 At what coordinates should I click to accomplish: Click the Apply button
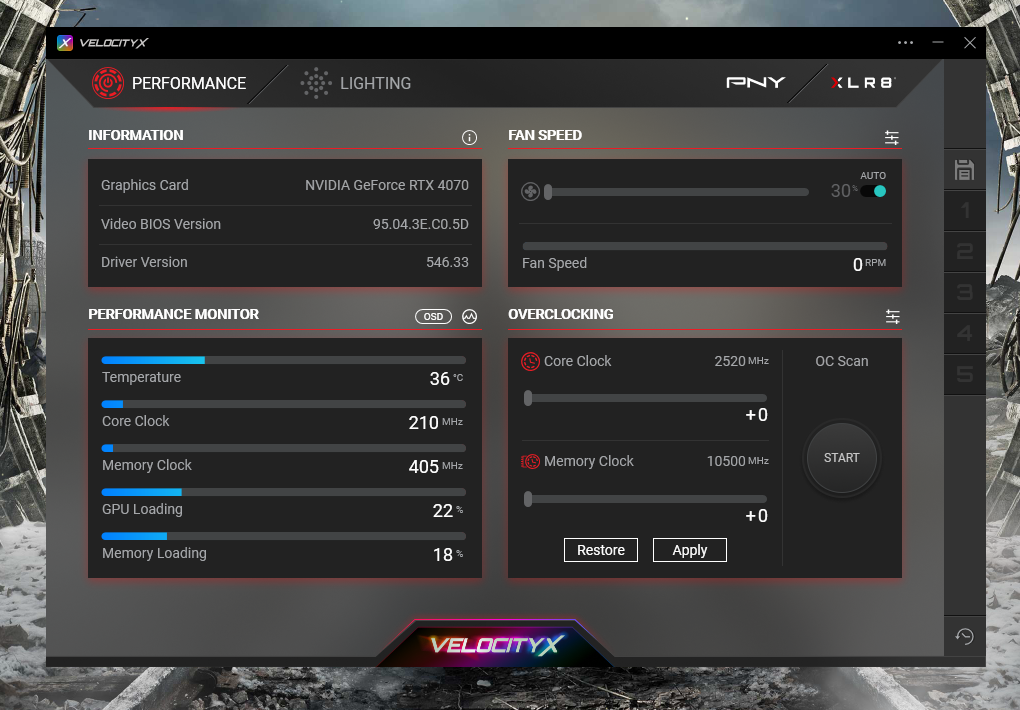click(x=690, y=550)
